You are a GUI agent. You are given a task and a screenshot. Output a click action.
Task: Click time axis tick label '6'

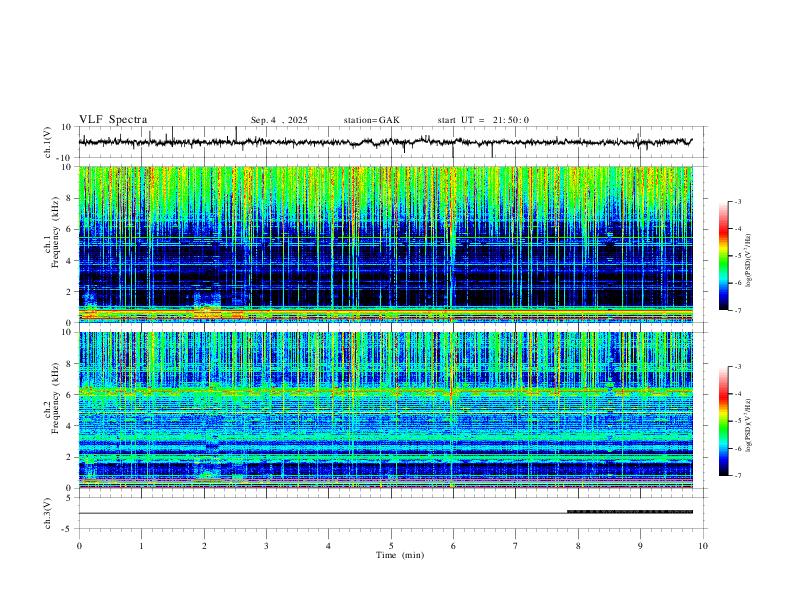click(453, 546)
